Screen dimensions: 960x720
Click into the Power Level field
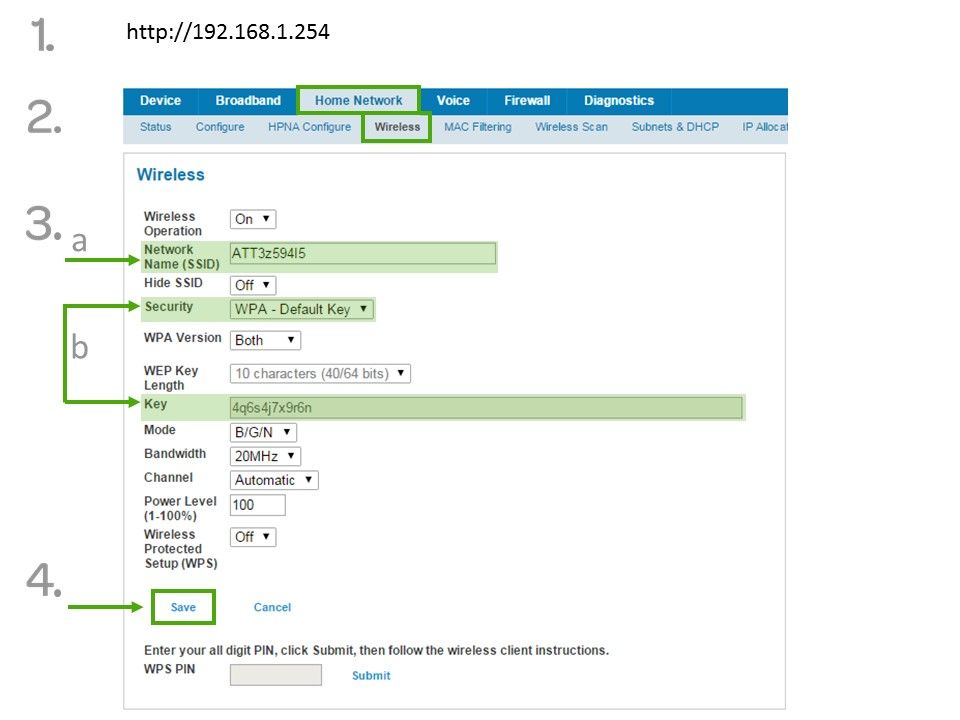pyautogui.click(x=257, y=506)
